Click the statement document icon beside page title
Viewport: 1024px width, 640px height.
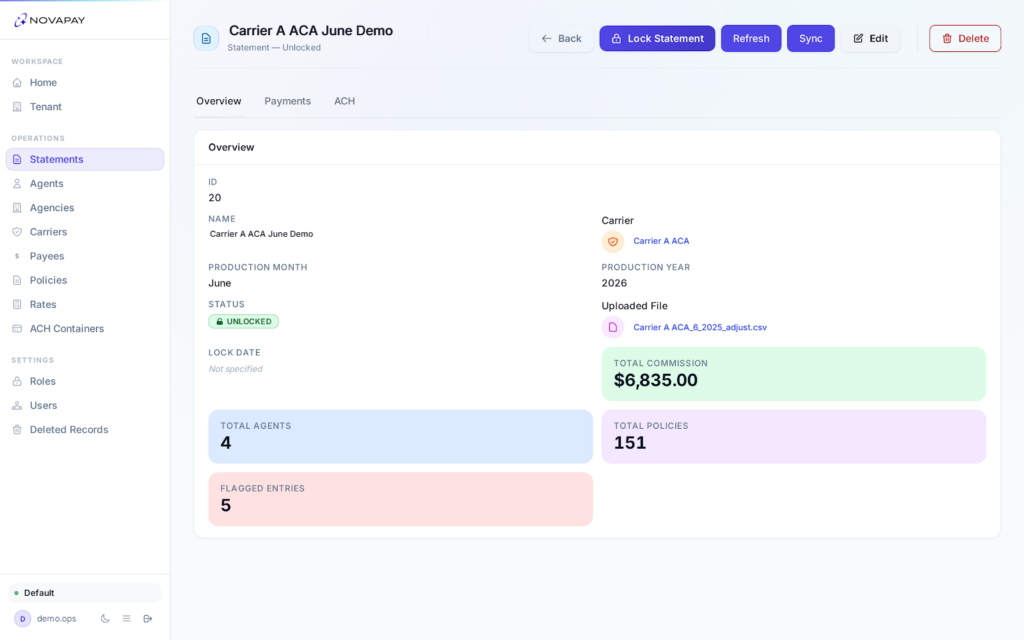(x=206, y=39)
